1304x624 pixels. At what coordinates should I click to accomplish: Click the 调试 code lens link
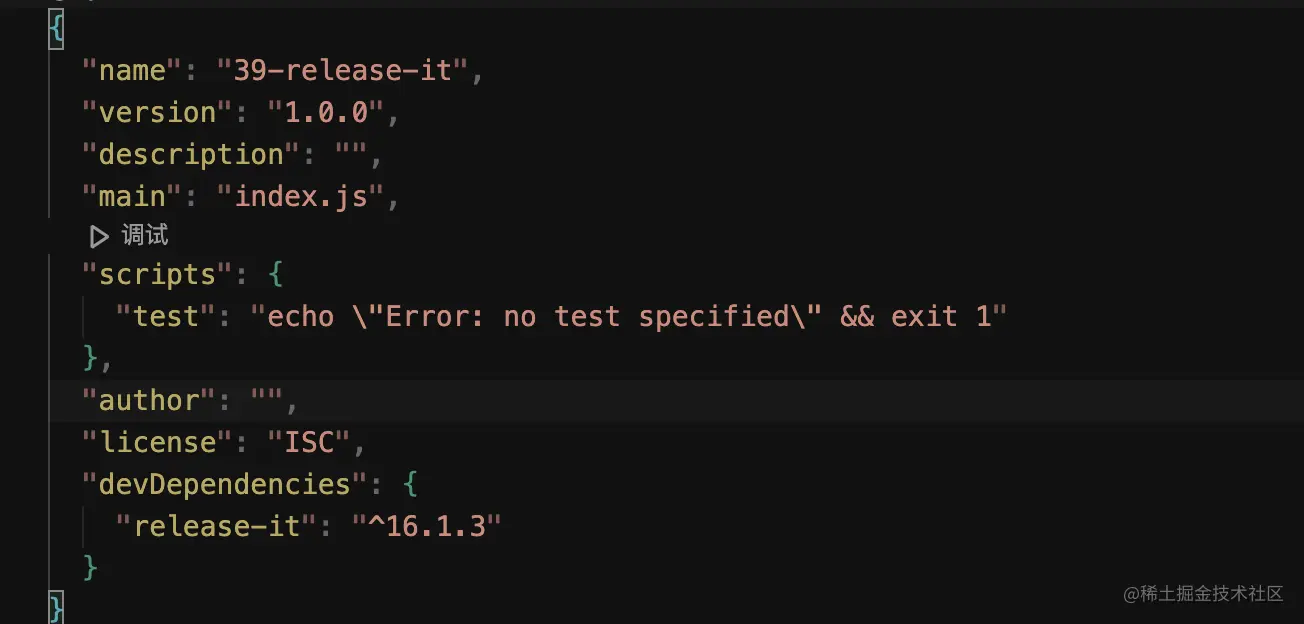pos(145,236)
